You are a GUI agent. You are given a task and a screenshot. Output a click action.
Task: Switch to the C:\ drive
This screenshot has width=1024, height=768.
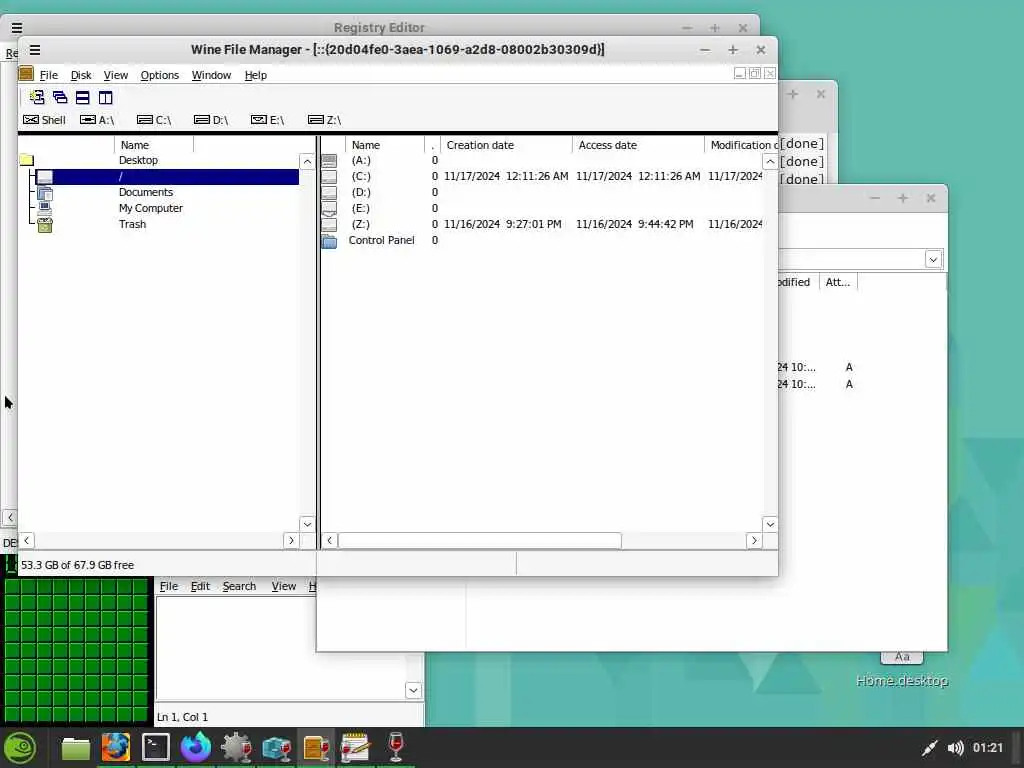tap(154, 120)
